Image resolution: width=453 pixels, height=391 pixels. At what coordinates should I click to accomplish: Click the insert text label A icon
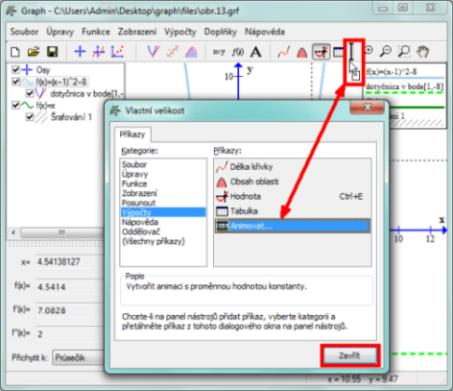pos(256,52)
